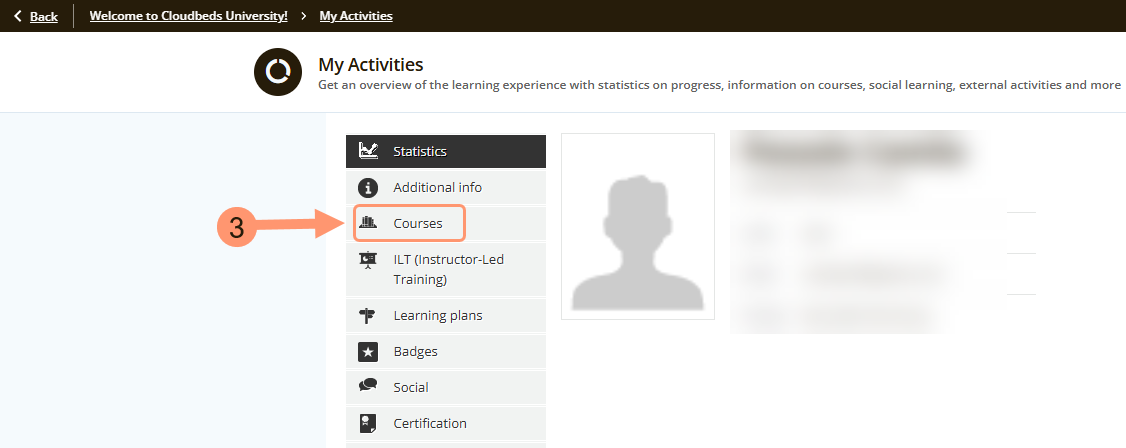Click the Statistics chart icon
This screenshot has height=448, width=1126.
(368, 151)
